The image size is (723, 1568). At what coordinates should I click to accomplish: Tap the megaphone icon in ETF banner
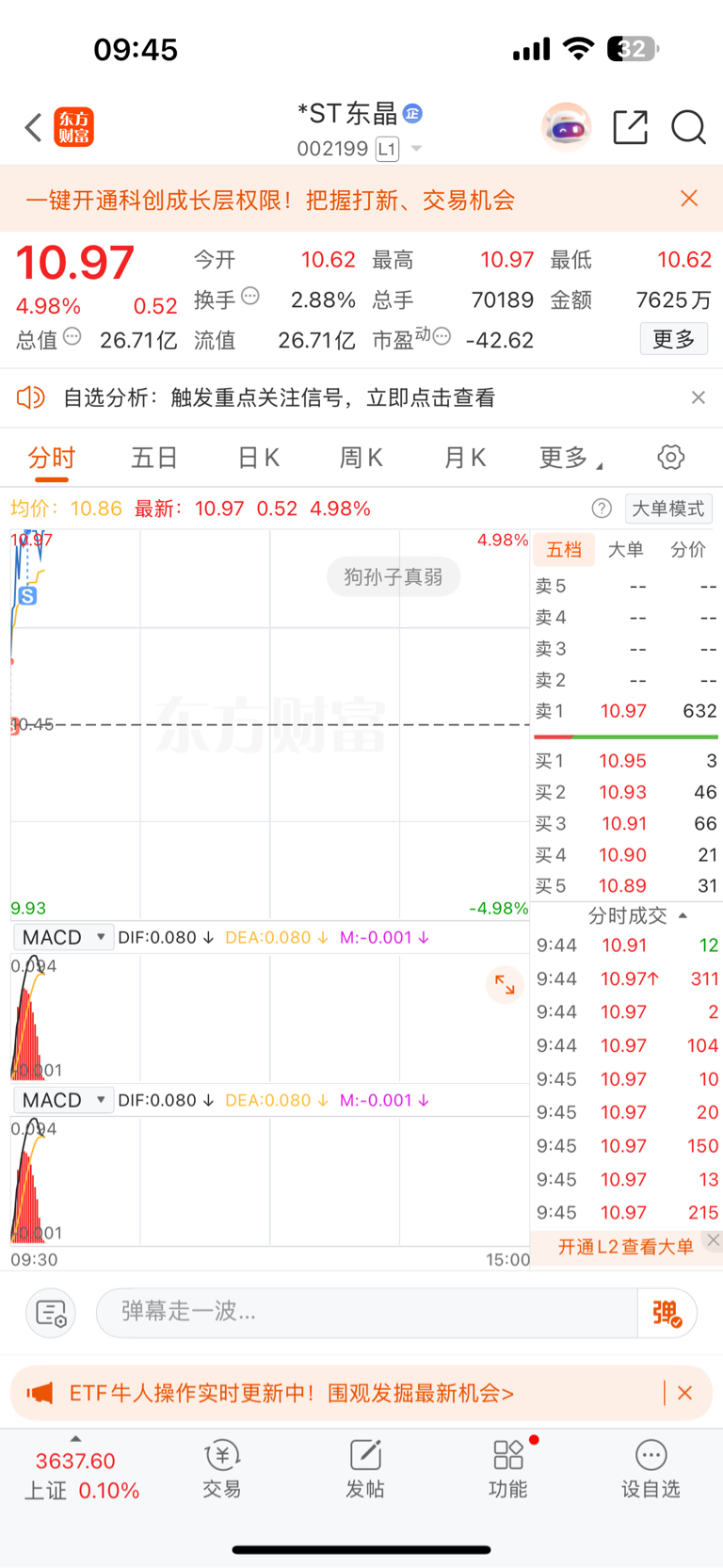pos(40,1393)
